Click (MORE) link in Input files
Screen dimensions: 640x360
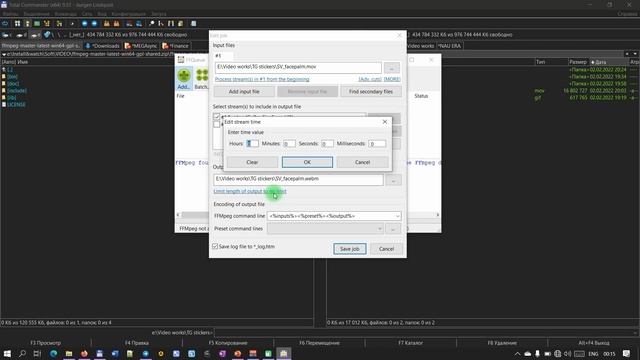click(x=392, y=79)
